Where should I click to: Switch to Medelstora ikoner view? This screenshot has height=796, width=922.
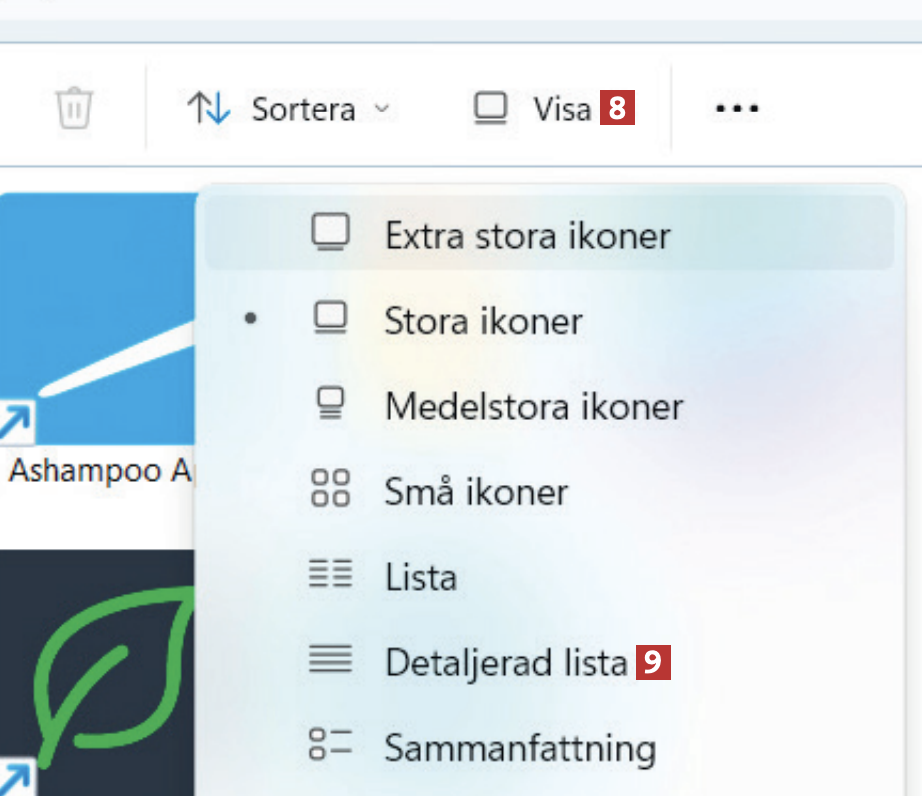coord(549,406)
